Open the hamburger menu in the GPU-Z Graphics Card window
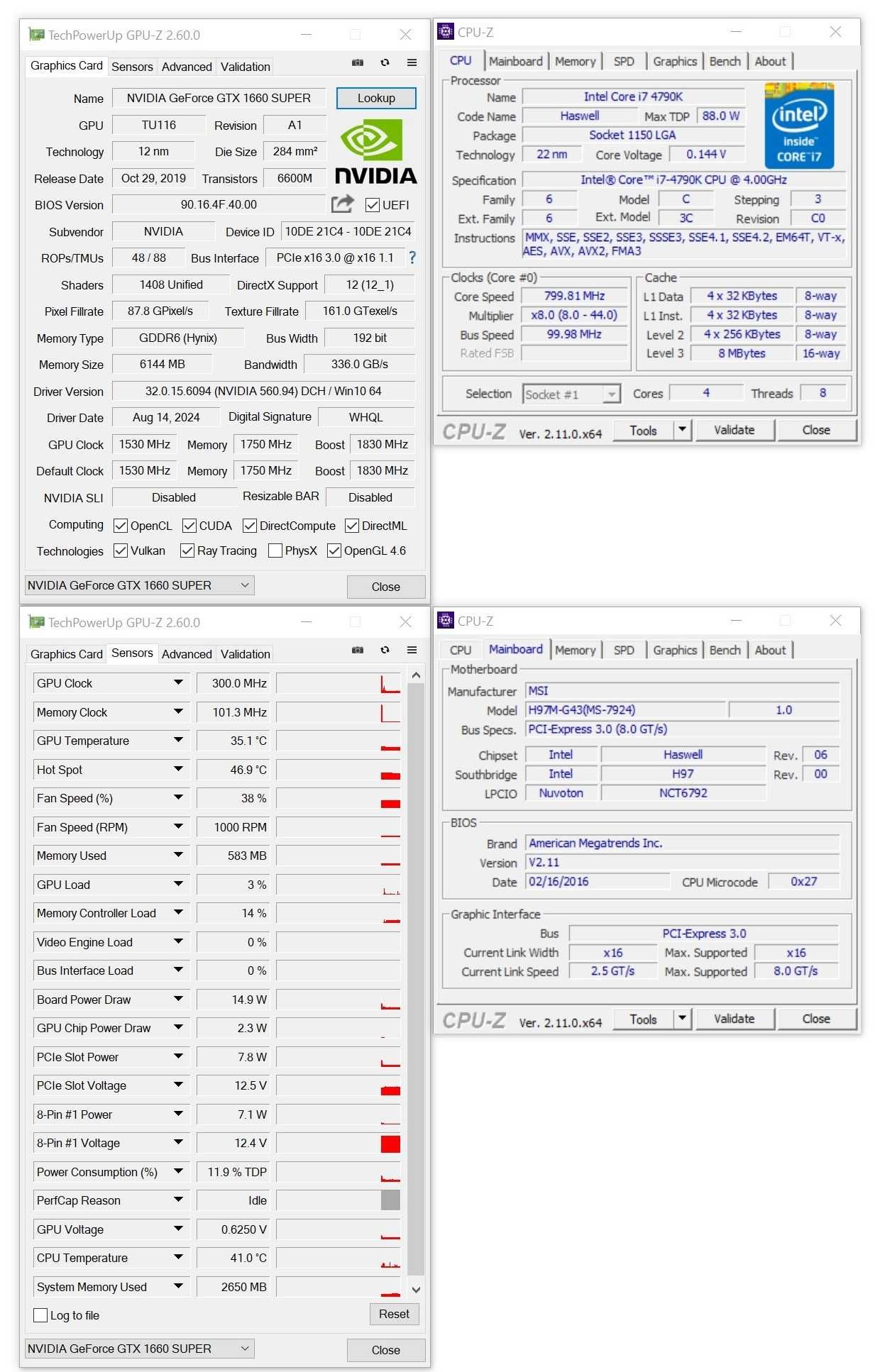Screen dimensions: 880x1372 (412, 62)
